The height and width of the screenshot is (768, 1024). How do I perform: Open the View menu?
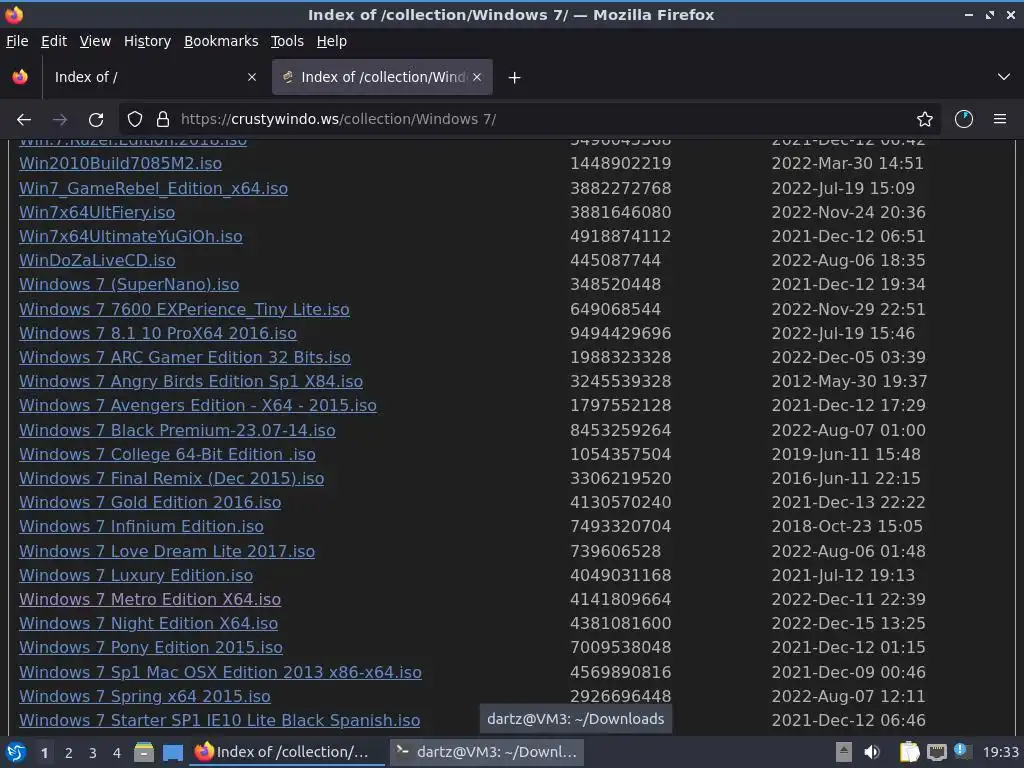(x=95, y=41)
